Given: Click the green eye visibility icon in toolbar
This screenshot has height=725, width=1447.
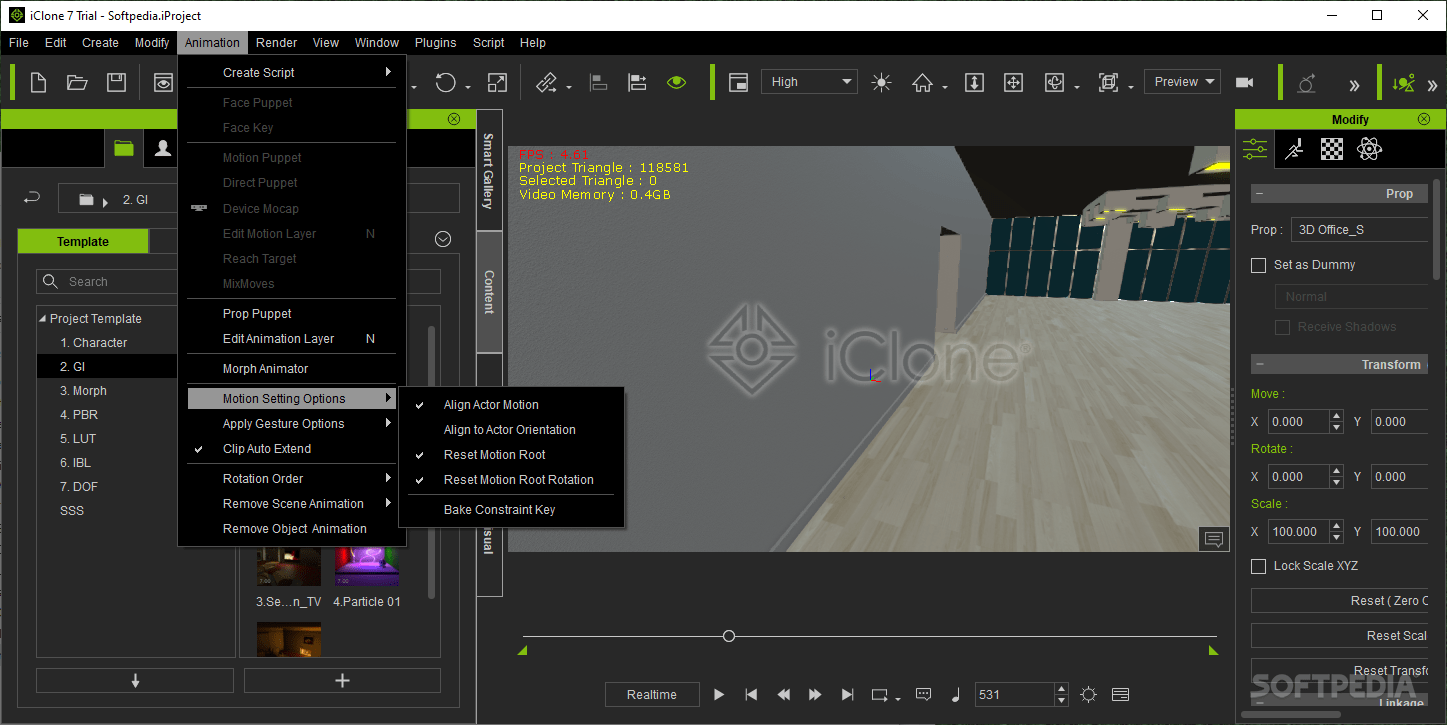Looking at the screenshot, I should coord(677,82).
